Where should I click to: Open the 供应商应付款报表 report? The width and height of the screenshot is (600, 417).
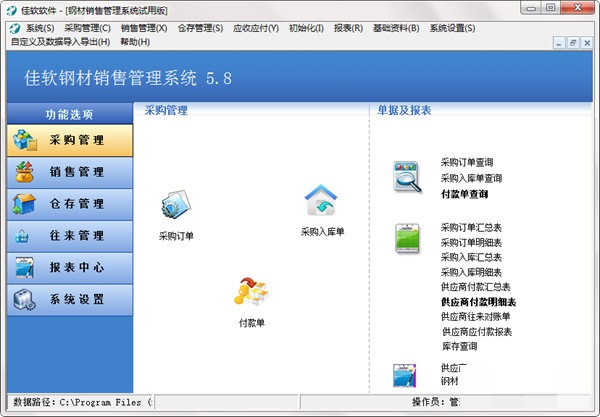coord(477,332)
